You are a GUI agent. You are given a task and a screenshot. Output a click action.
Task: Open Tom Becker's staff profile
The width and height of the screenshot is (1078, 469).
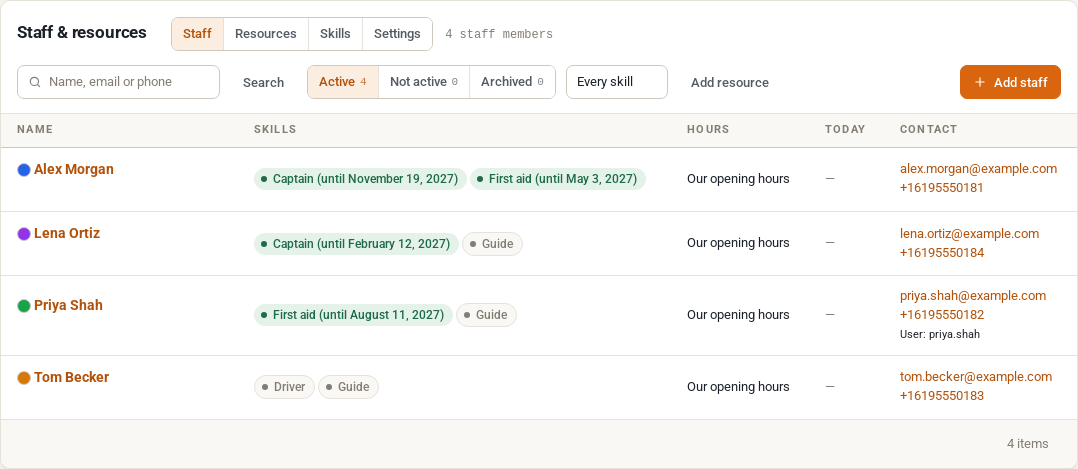point(72,377)
